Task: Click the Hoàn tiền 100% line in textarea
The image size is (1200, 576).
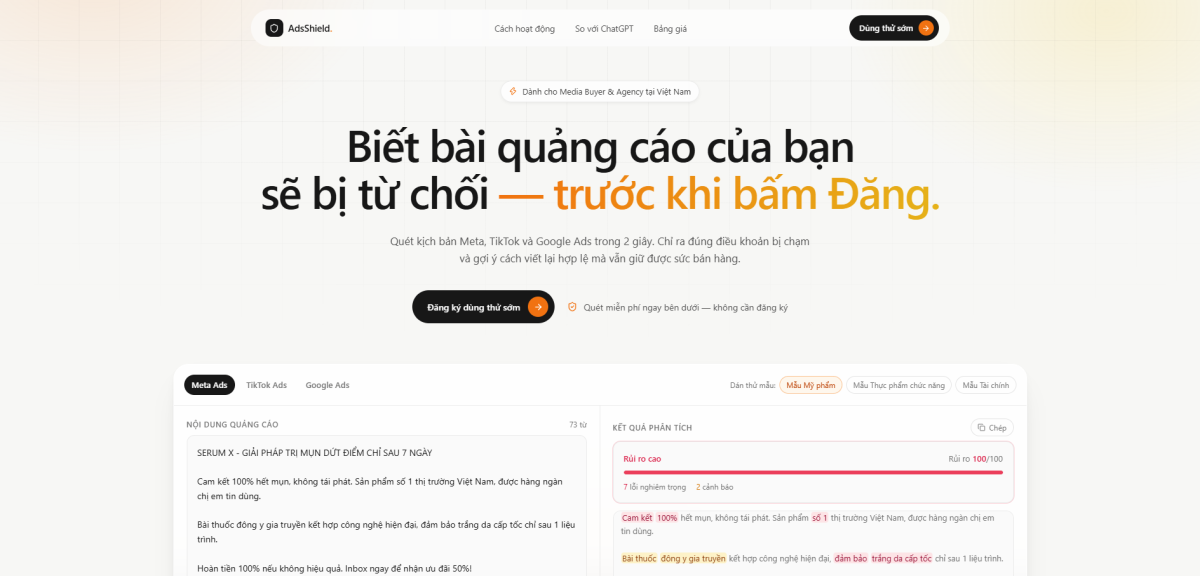Action: (334, 568)
